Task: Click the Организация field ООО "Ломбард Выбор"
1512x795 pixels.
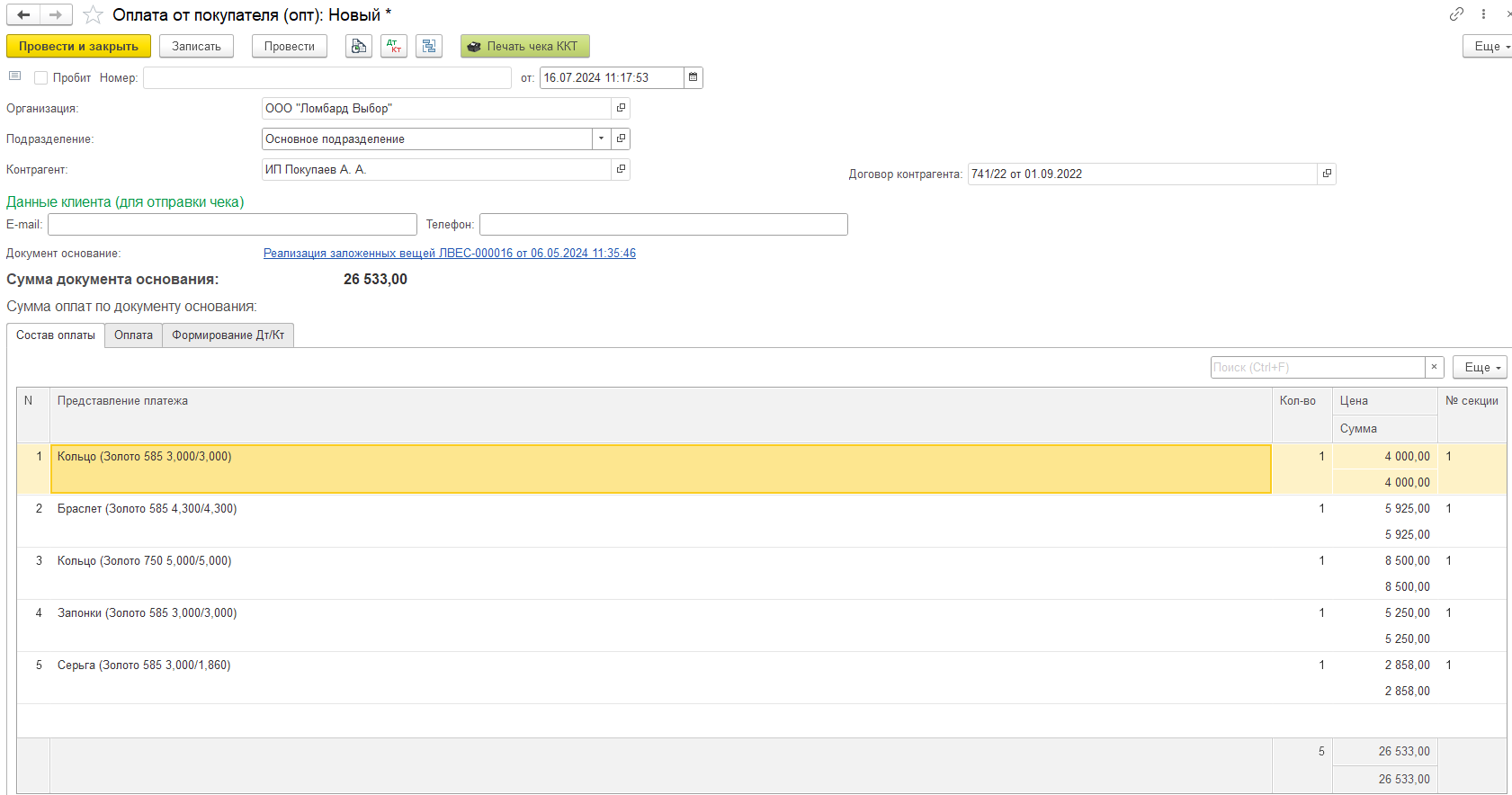Action: (x=436, y=108)
